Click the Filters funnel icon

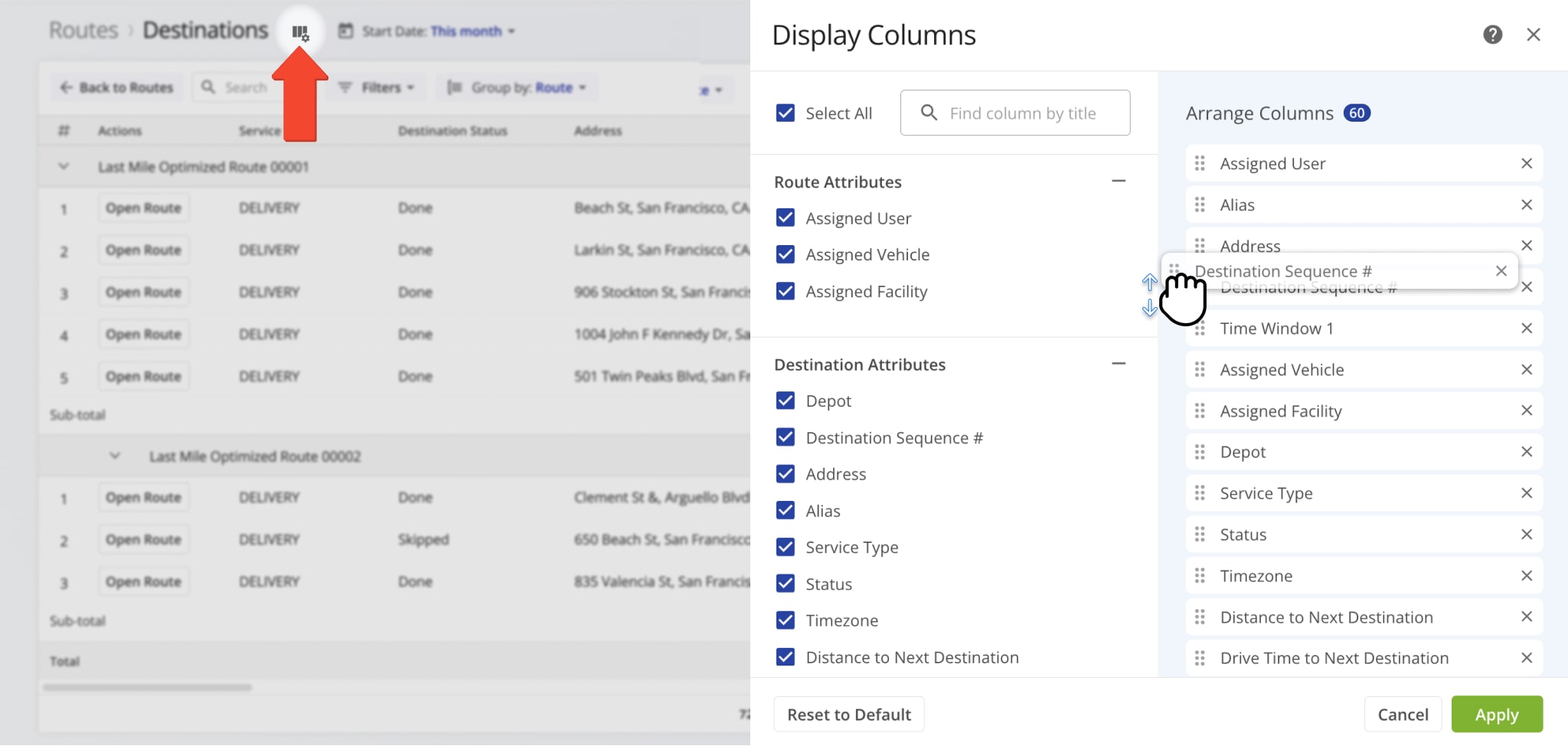346,87
